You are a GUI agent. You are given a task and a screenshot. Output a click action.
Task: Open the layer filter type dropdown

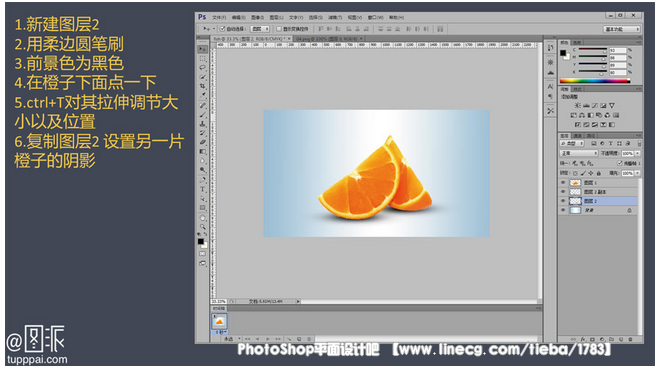pyautogui.click(x=572, y=144)
